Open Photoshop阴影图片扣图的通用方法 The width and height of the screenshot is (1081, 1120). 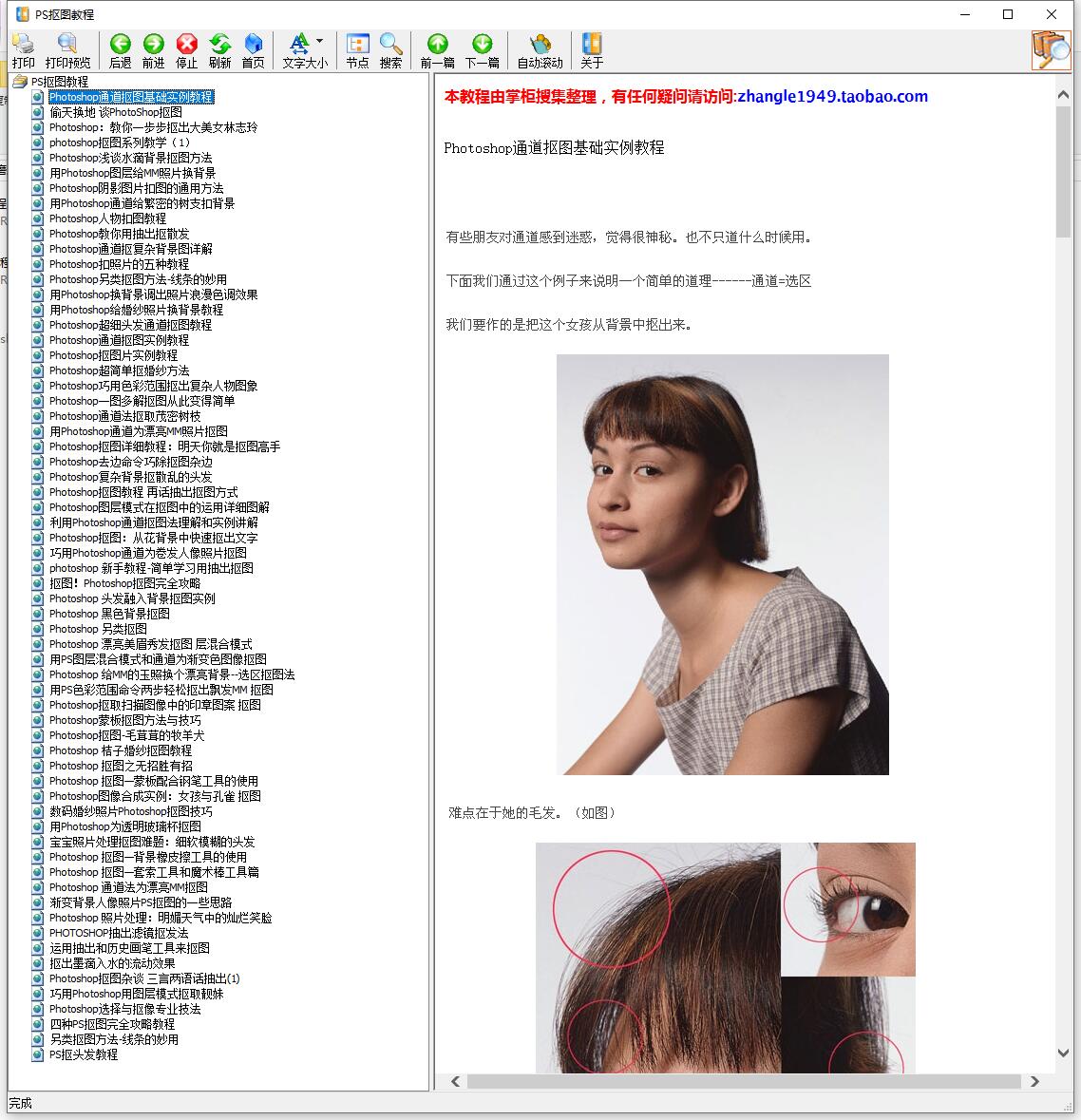coord(136,188)
